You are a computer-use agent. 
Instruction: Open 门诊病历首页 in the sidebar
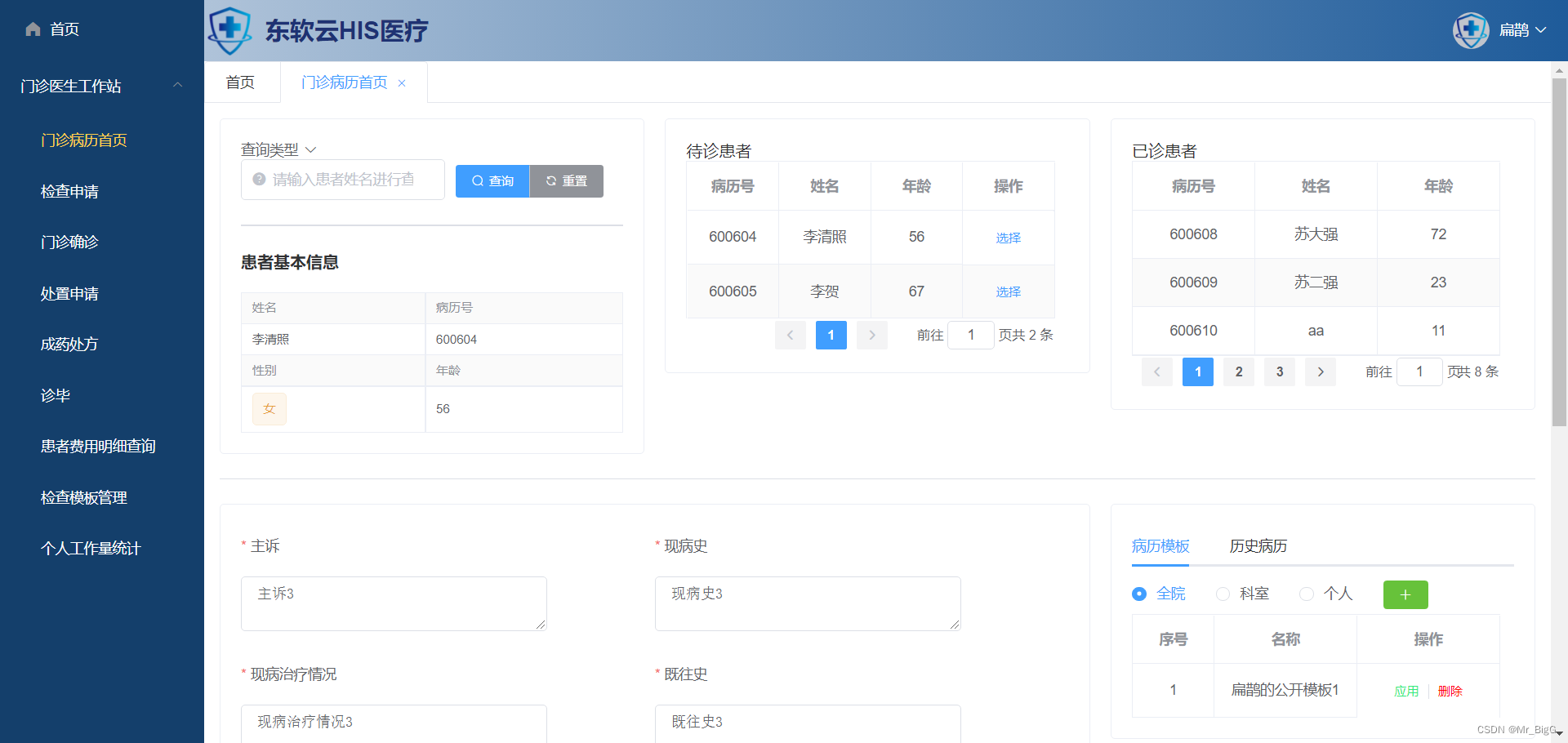[x=84, y=140]
